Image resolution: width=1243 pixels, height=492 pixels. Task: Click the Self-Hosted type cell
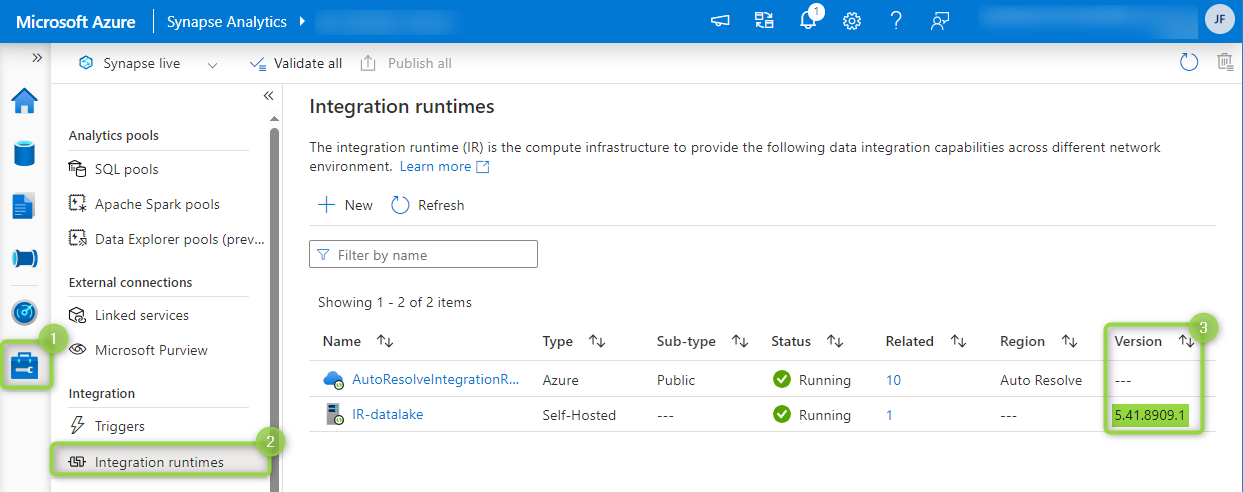pos(579,415)
